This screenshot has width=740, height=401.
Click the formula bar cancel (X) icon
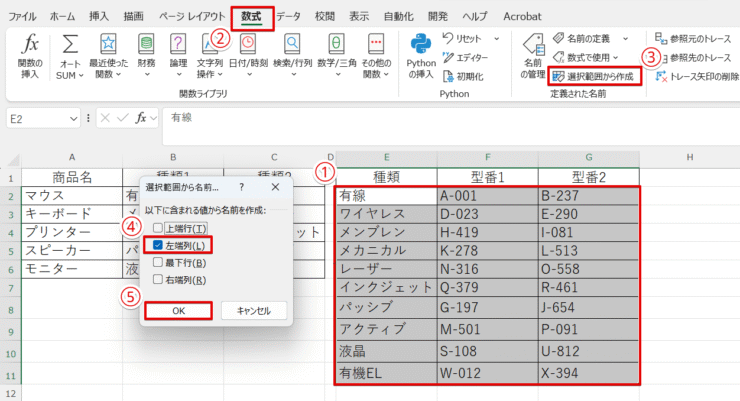click(x=105, y=118)
